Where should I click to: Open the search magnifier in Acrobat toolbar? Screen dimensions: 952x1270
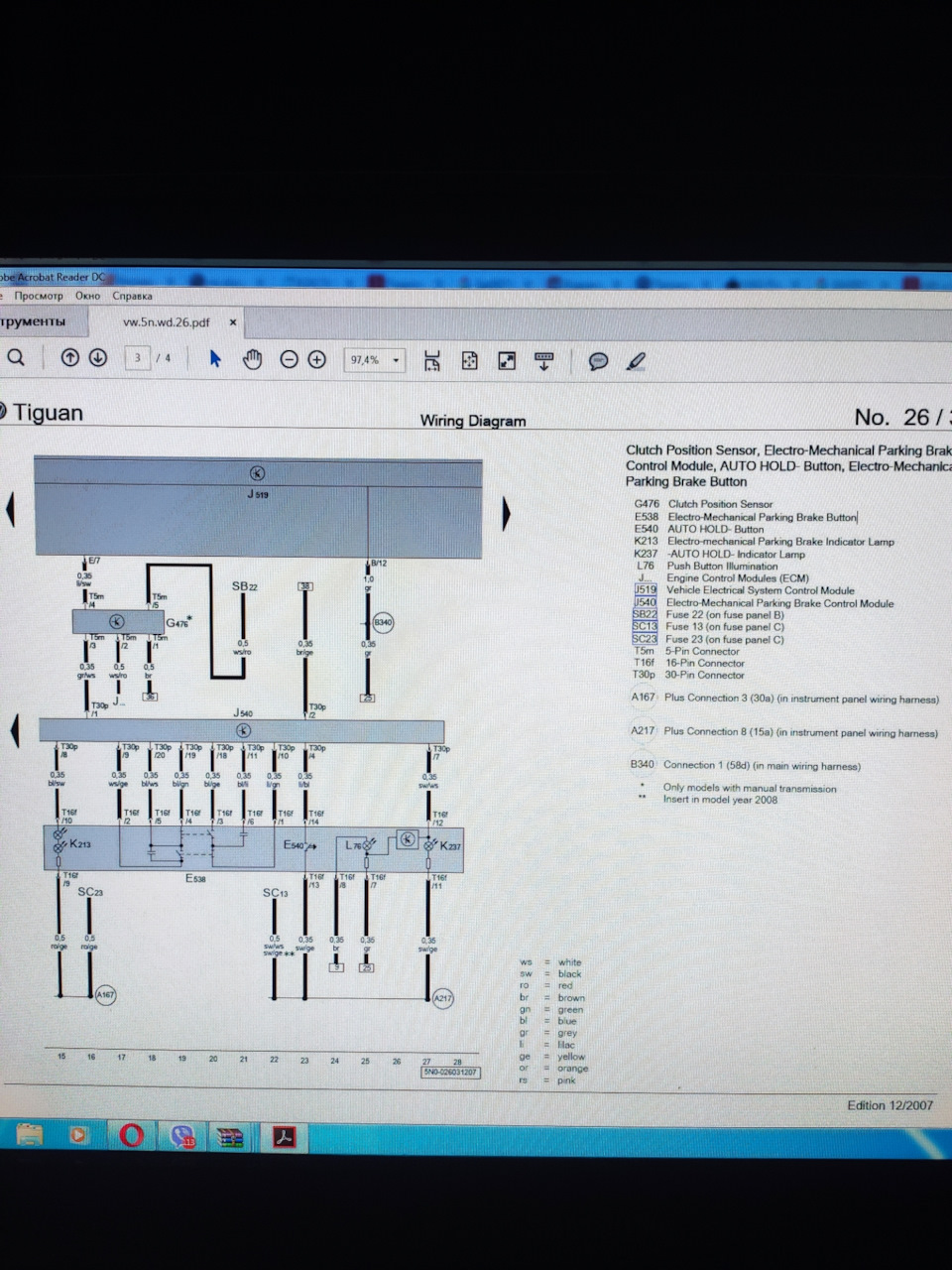click(x=16, y=358)
